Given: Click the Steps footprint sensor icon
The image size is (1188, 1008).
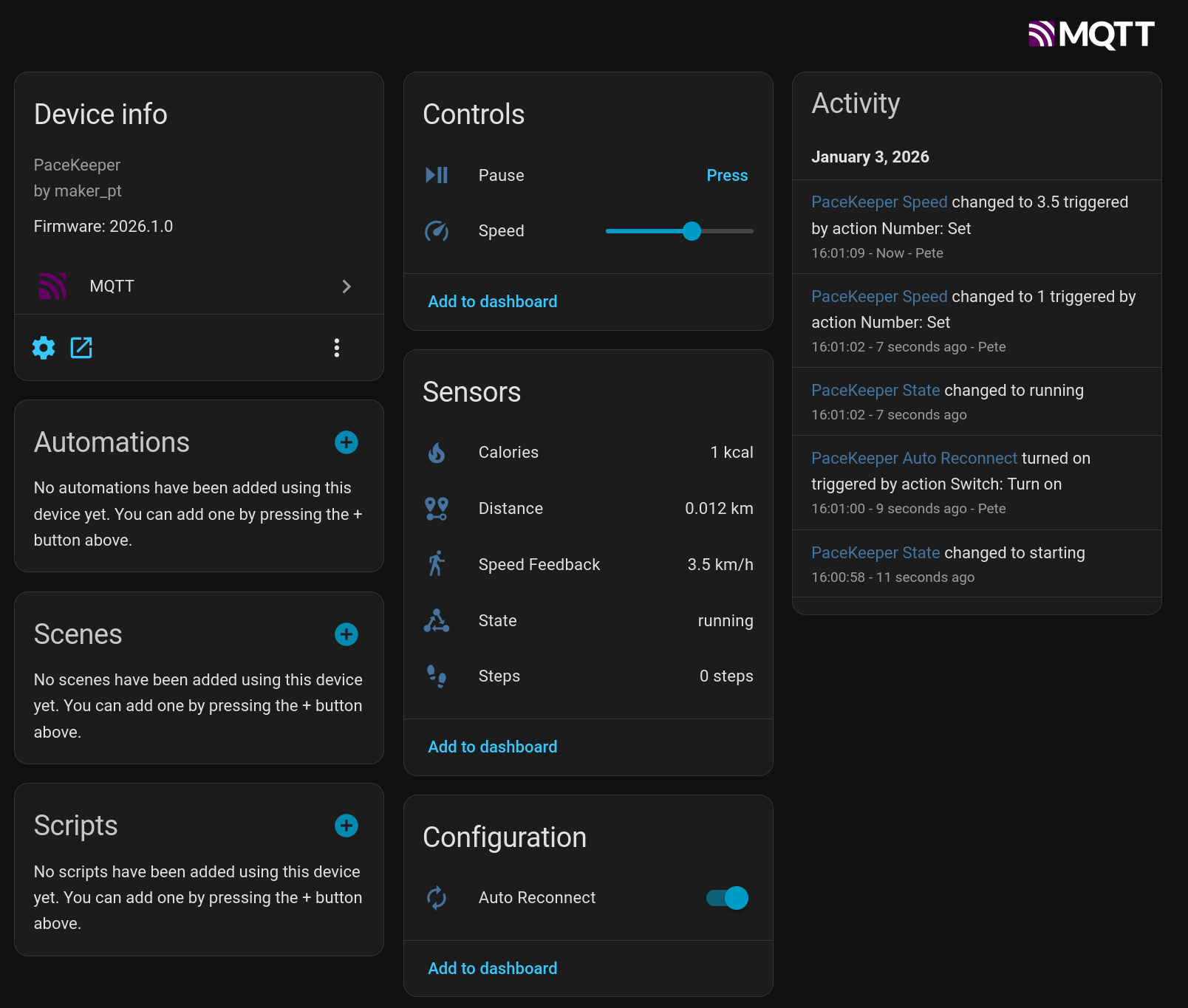Looking at the screenshot, I should coord(437,676).
